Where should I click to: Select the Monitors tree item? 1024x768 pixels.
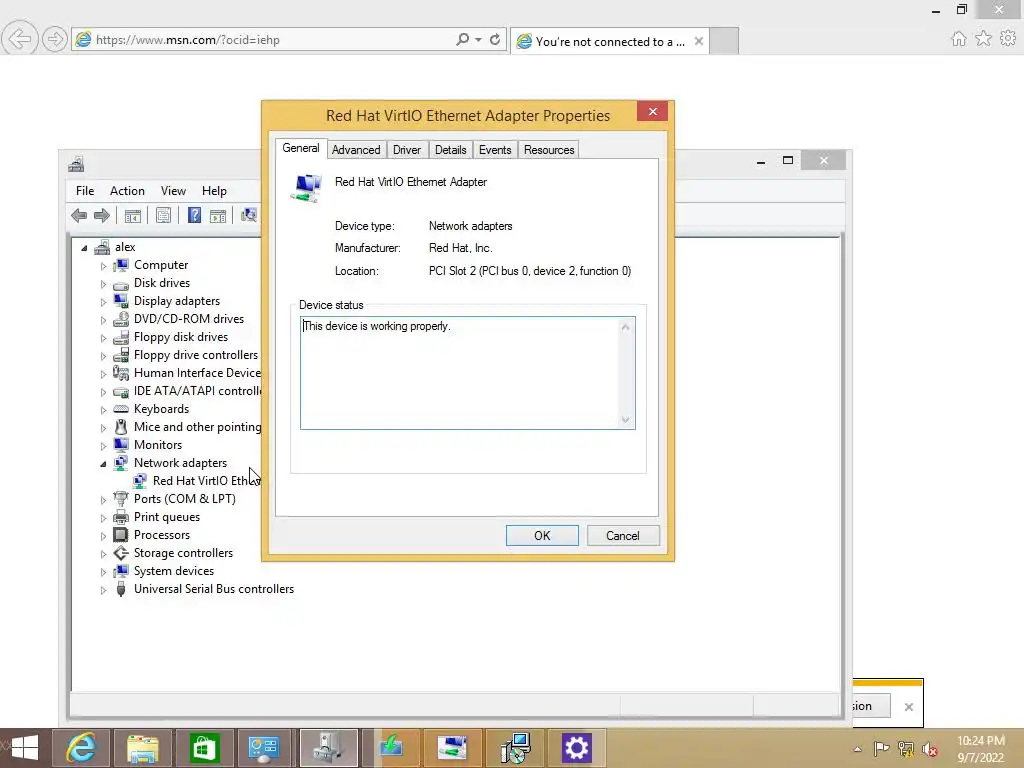coord(158,445)
